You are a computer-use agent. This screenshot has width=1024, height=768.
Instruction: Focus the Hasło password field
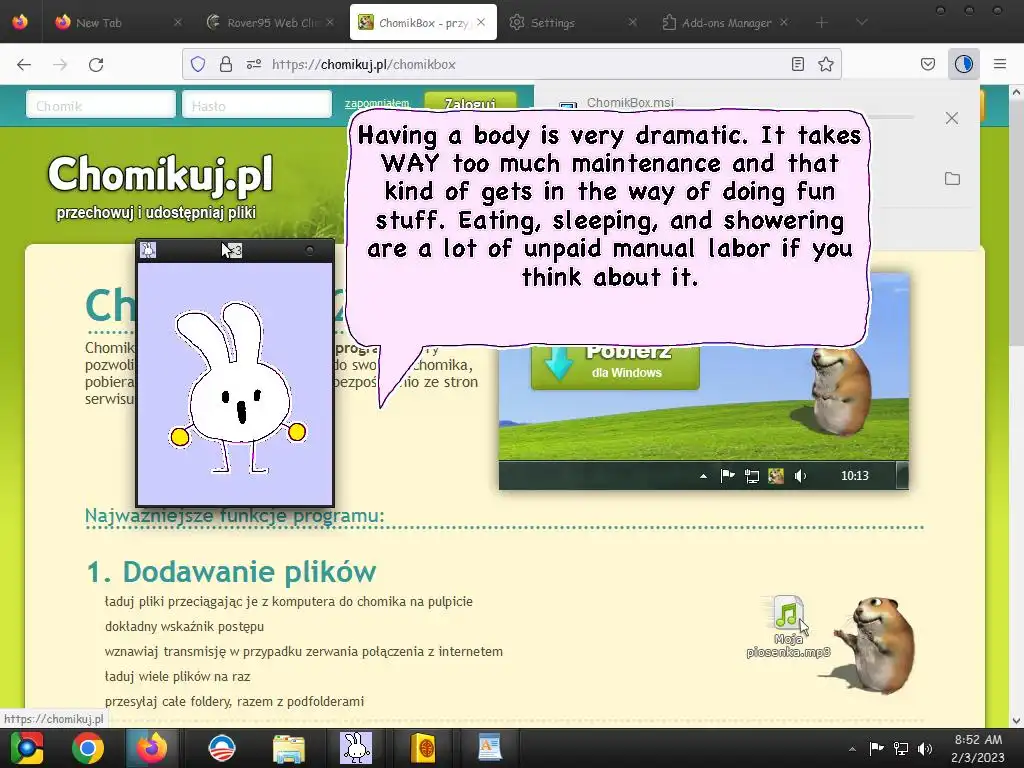tap(257, 104)
